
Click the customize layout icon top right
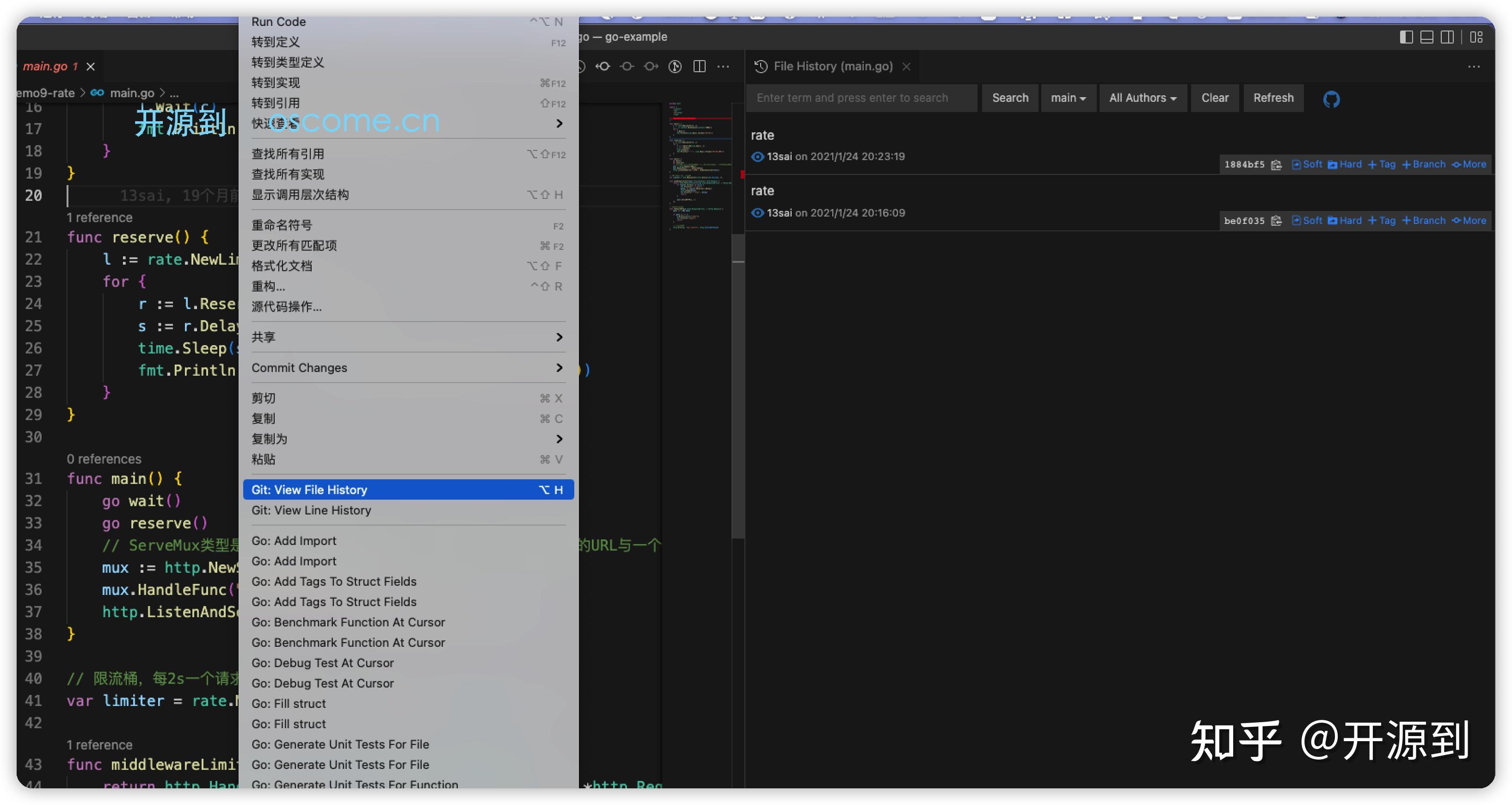[1477, 37]
